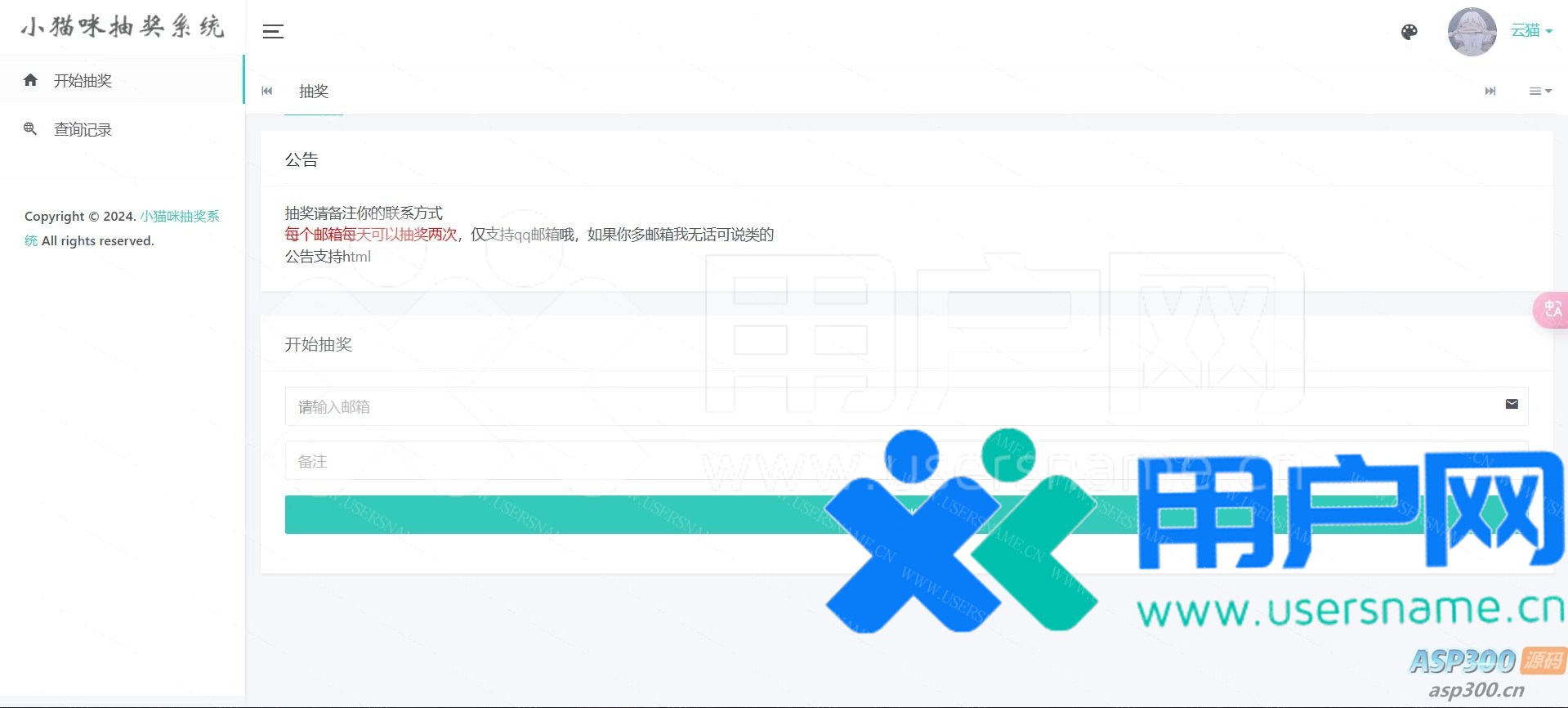1568x708 pixels.
Task: Click the red text 每个邮箱每天可以抽奖两次
Action: click(x=371, y=235)
